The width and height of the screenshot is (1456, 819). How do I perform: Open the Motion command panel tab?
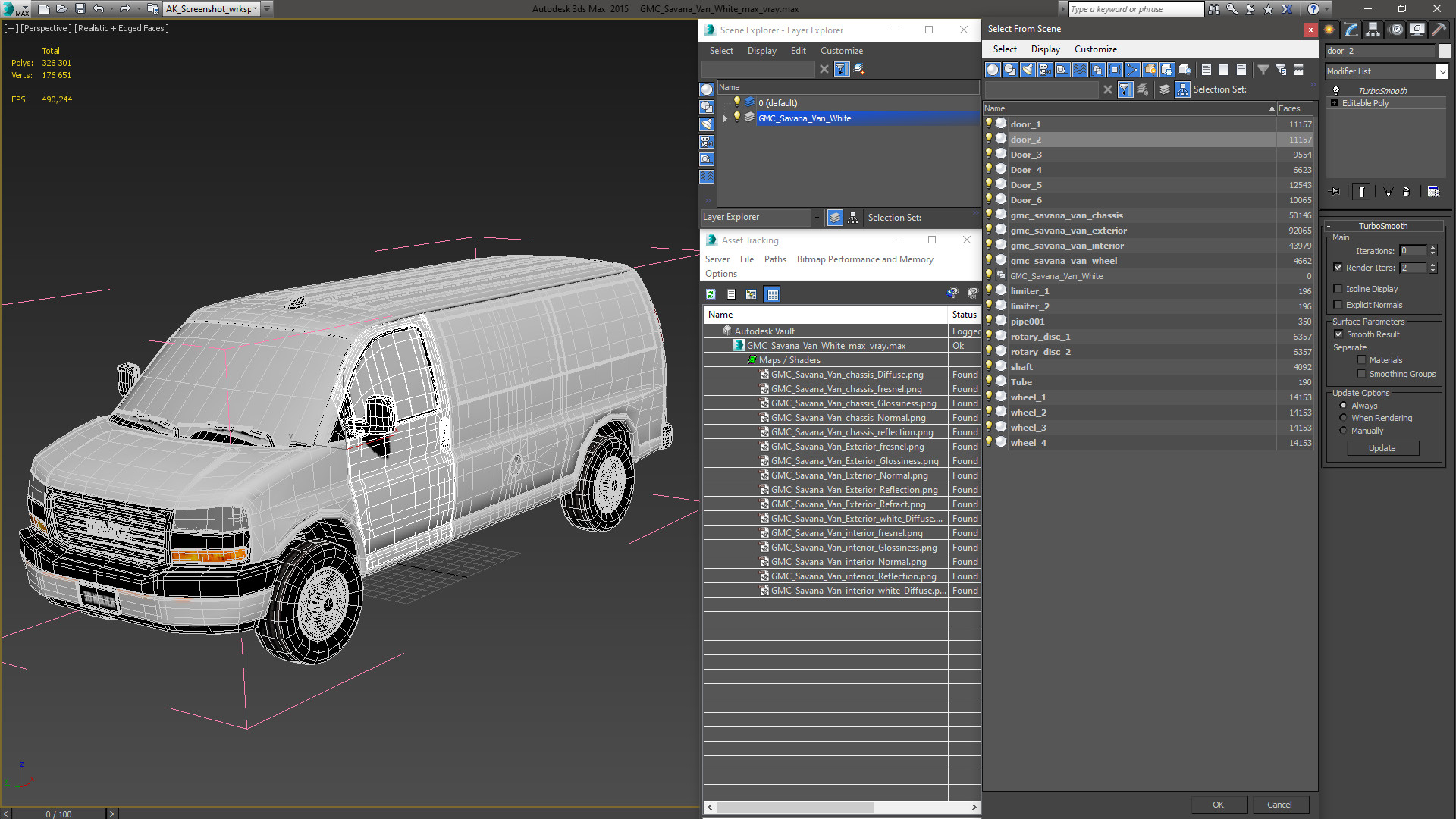1396,30
